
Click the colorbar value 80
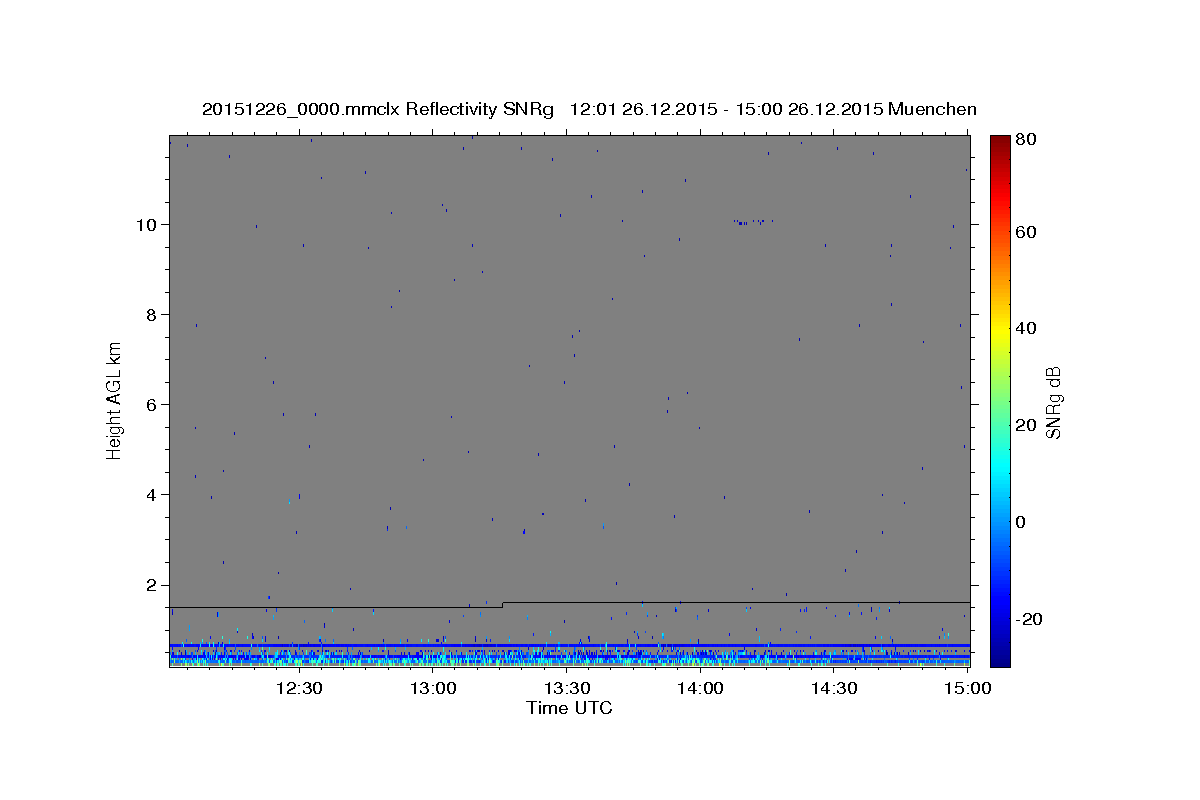(1024, 140)
